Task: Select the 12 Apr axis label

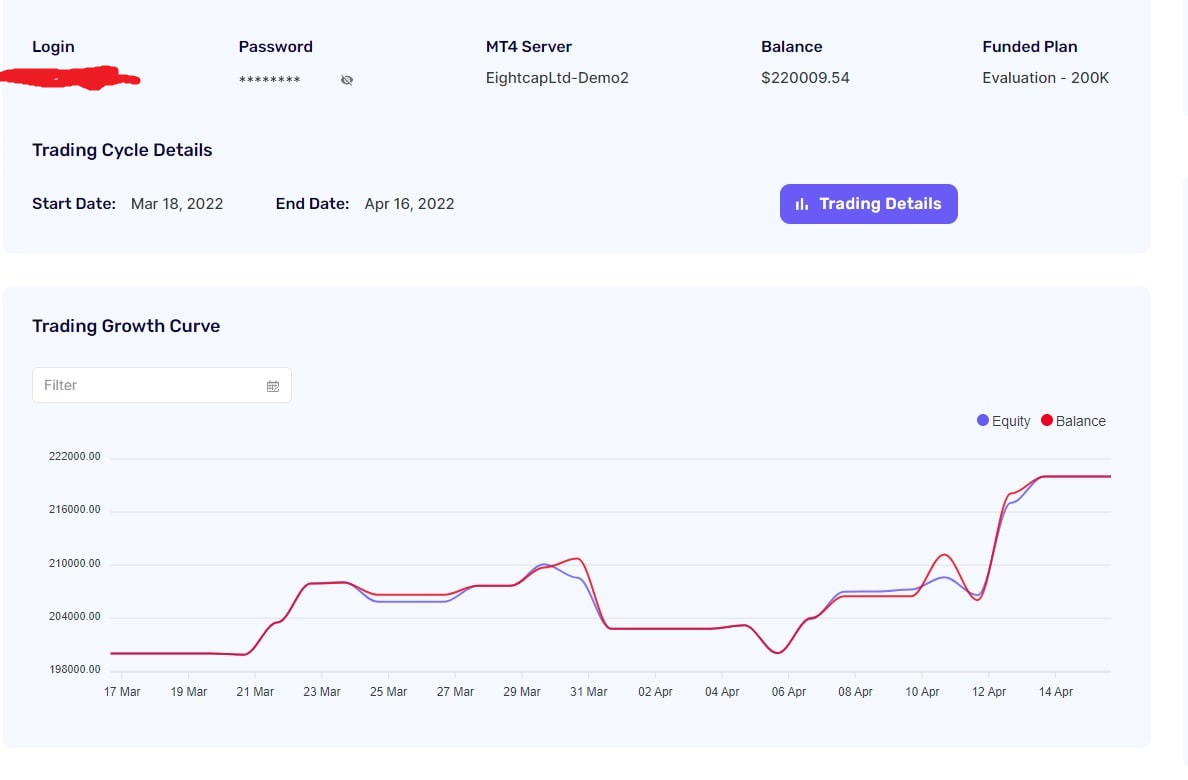Action: tap(989, 691)
